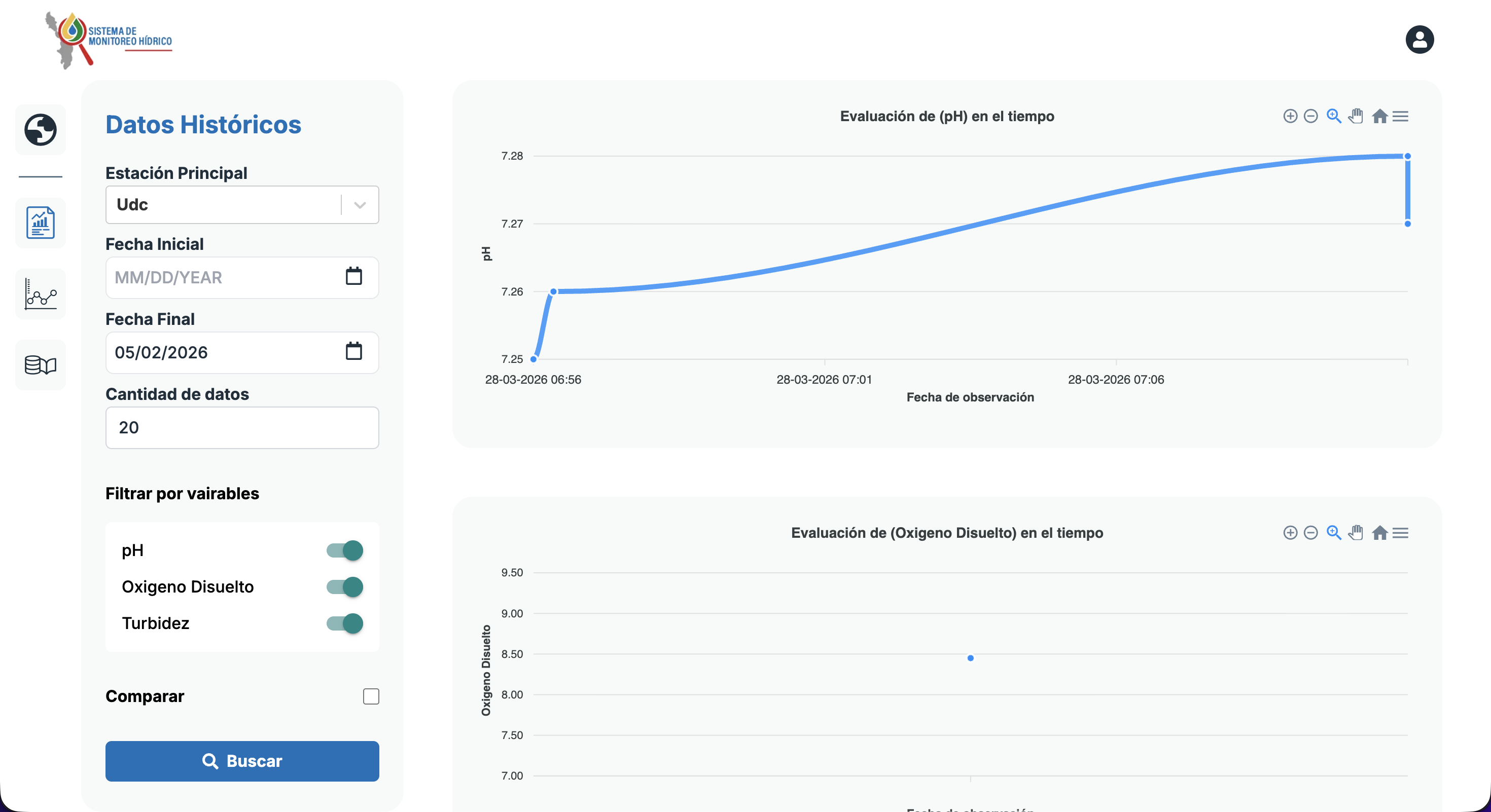
Task: Select magnifier zoom tool on pH chart
Action: pyautogui.click(x=1334, y=116)
